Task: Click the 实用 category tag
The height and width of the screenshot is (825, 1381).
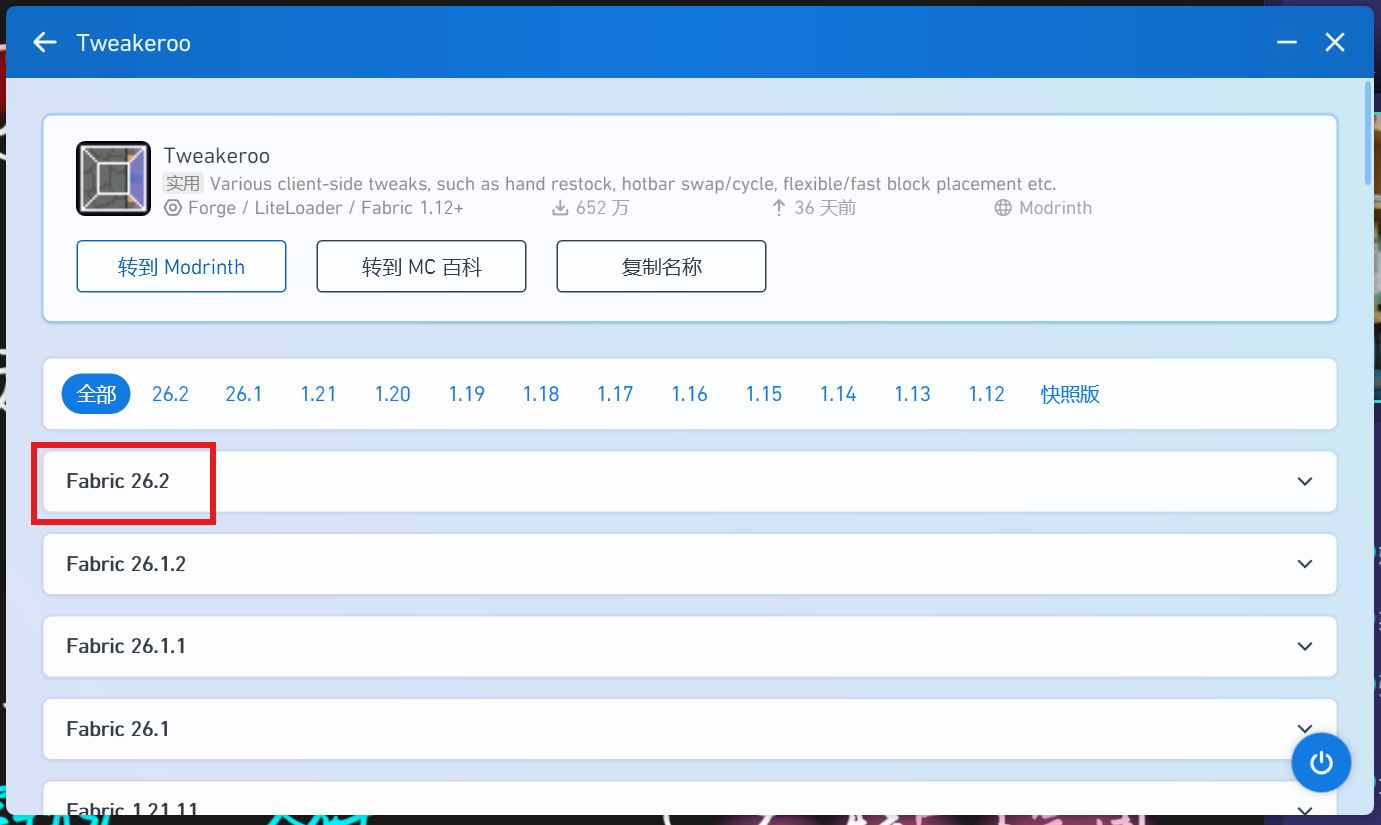Action: pos(184,184)
